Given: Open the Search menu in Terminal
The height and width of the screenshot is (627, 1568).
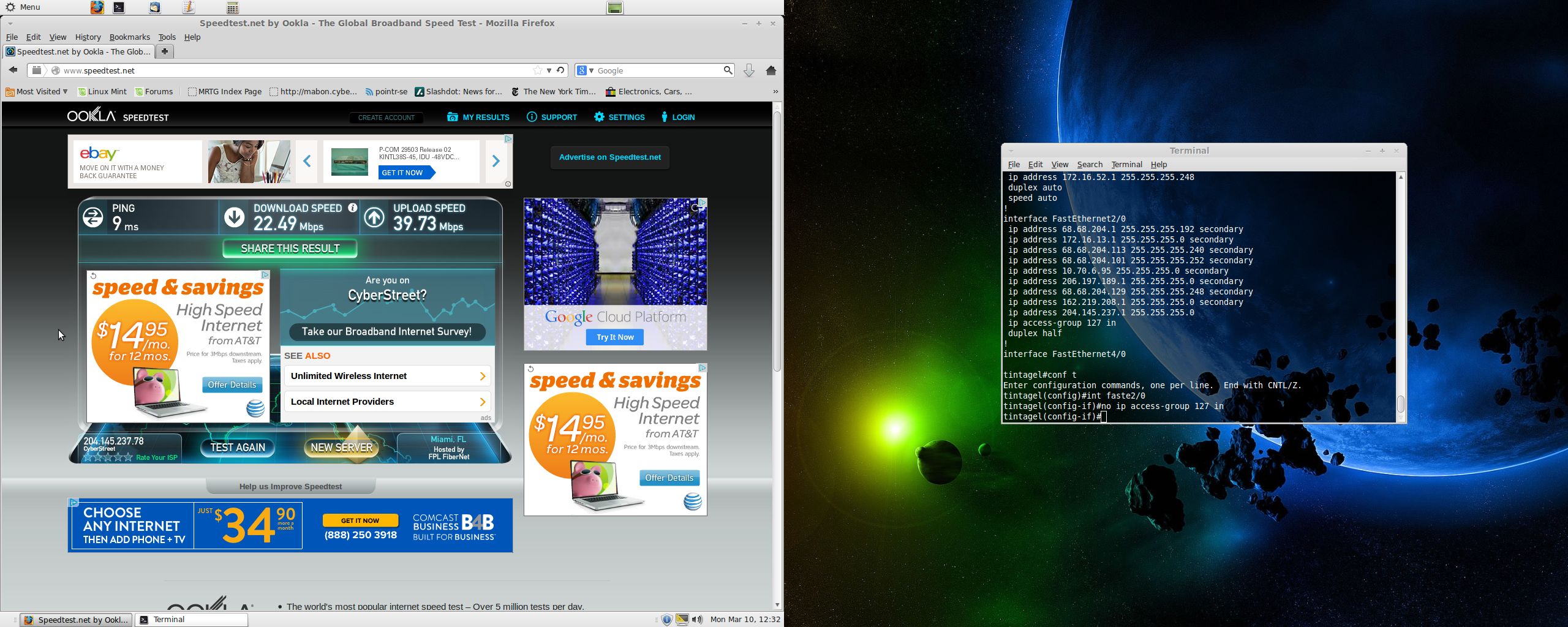Looking at the screenshot, I should [1089, 165].
